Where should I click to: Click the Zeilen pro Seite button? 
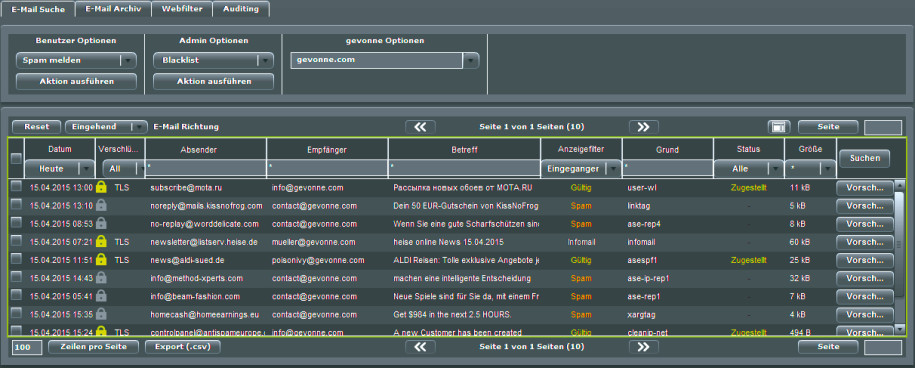click(x=93, y=347)
